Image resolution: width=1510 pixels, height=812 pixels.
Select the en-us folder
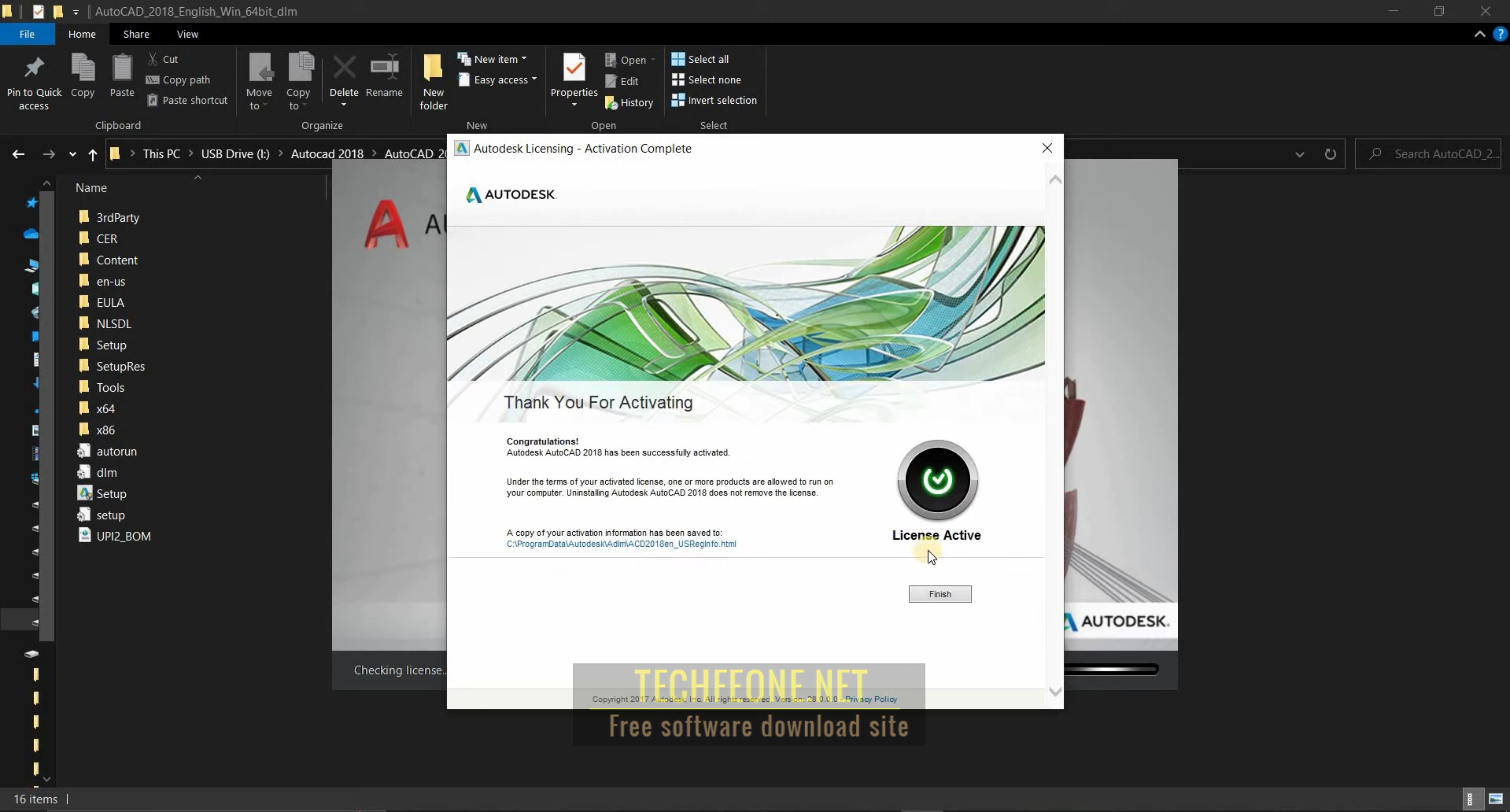tap(102, 281)
